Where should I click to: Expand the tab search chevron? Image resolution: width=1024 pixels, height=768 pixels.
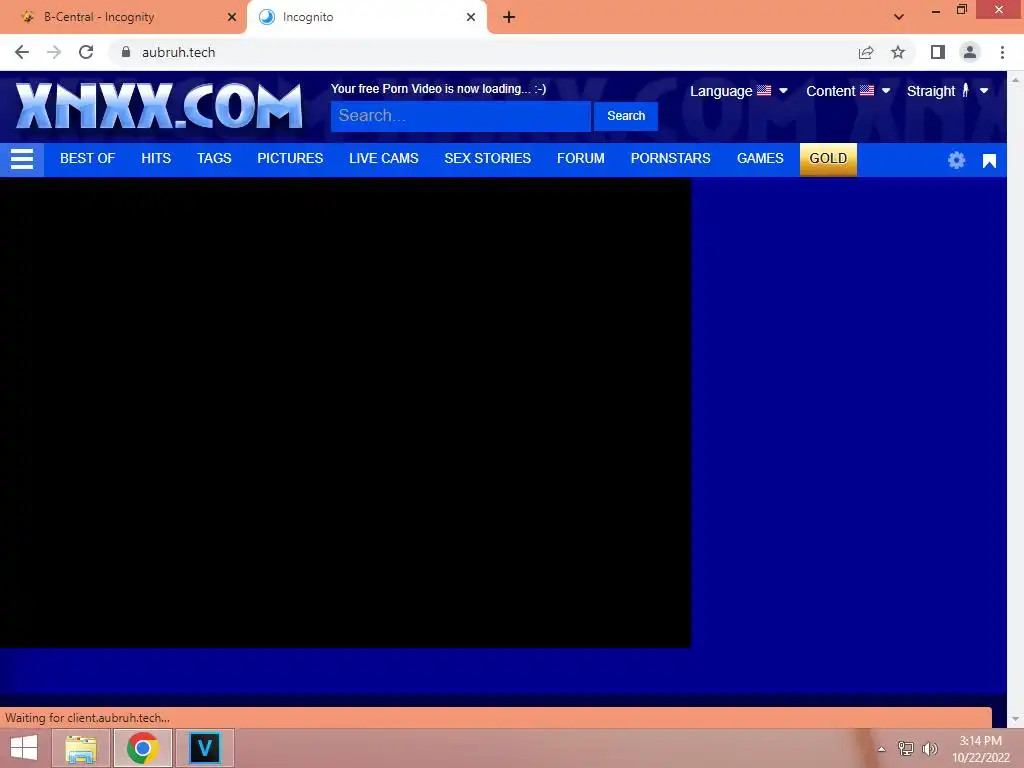(899, 17)
